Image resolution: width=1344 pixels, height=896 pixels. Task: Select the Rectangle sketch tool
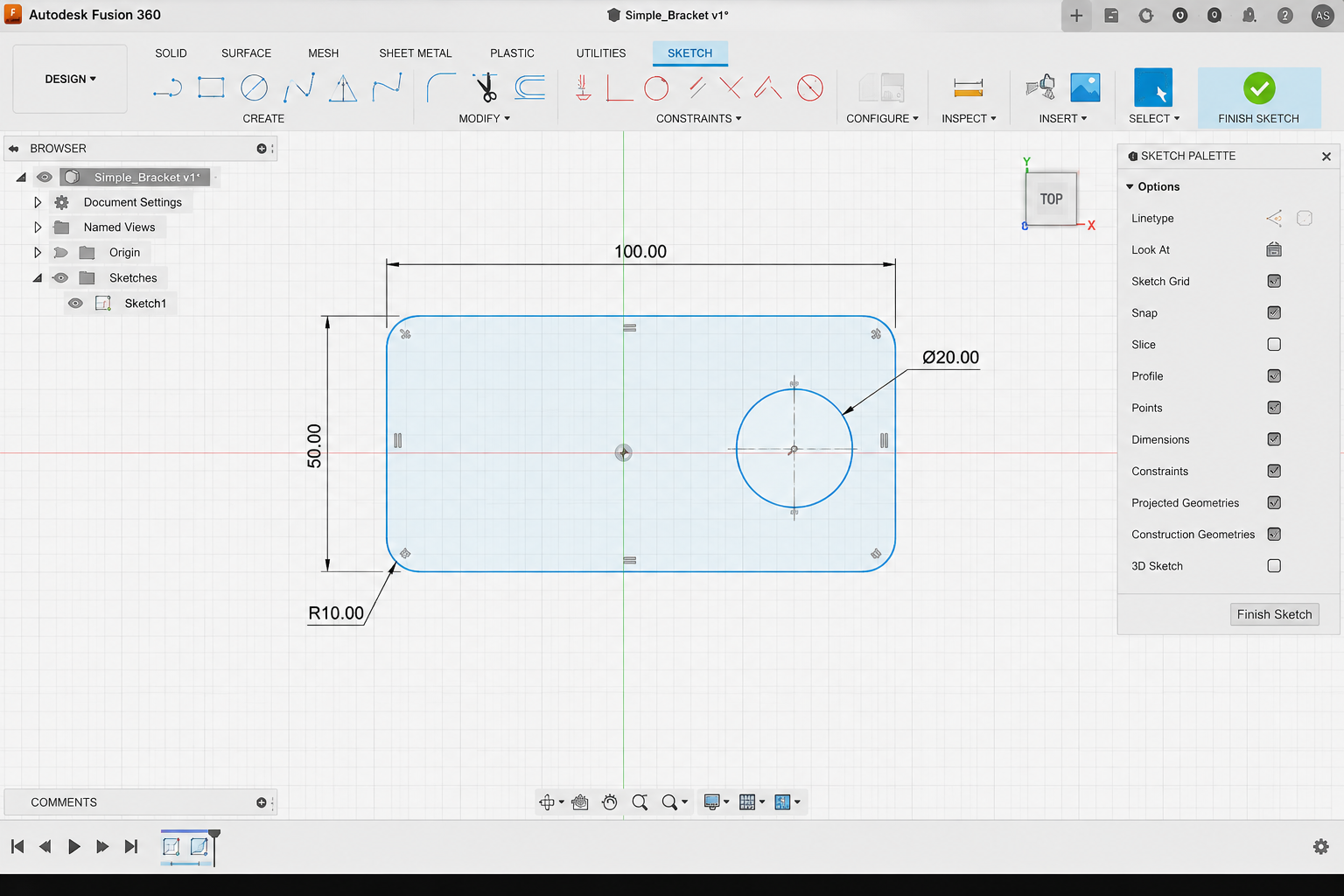click(211, 87)
